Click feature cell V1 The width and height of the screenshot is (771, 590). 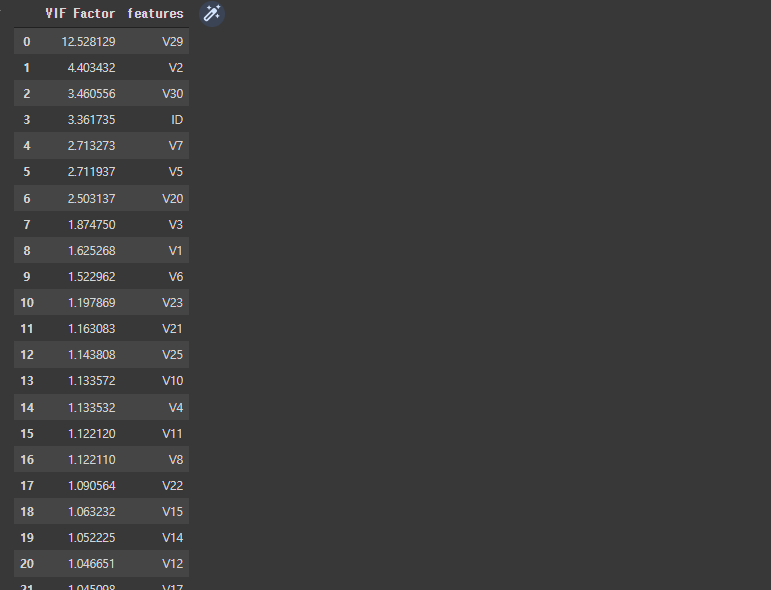[176, 251]
